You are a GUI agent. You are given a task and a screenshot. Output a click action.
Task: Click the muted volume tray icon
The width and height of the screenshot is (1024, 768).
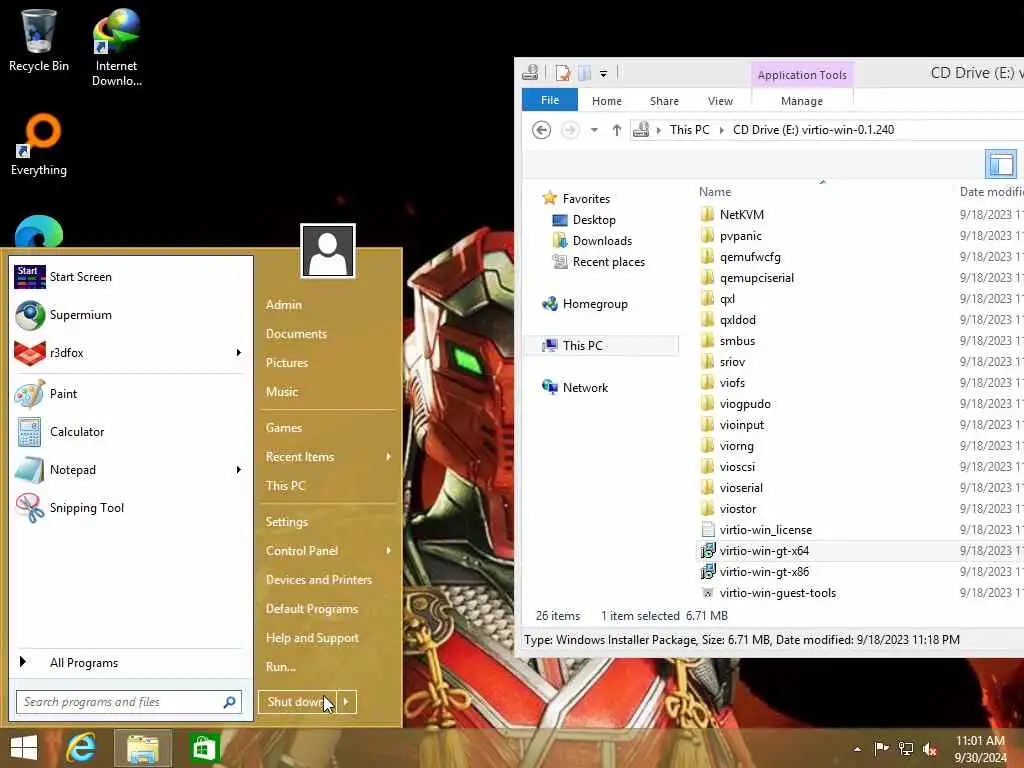pyautogui.click(x=930, y=749)
